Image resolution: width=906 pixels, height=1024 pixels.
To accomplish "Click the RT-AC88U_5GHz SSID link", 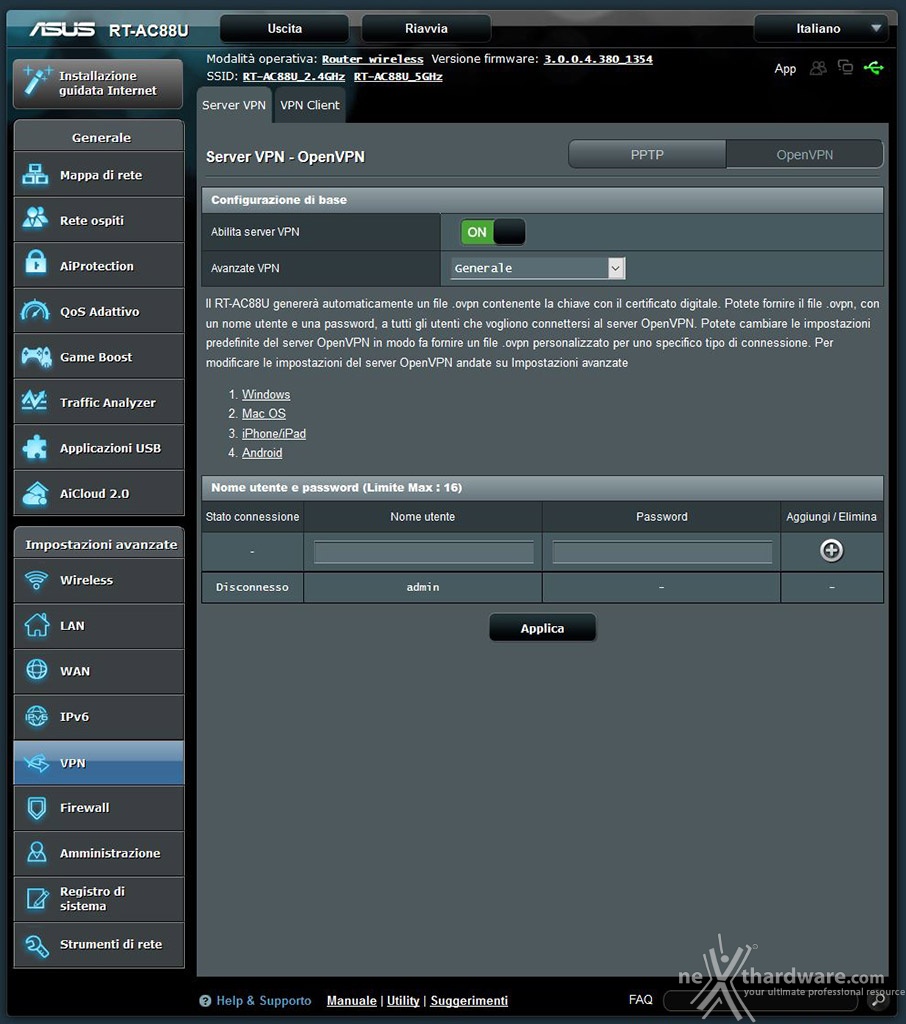I will click(x=398, y=76).
